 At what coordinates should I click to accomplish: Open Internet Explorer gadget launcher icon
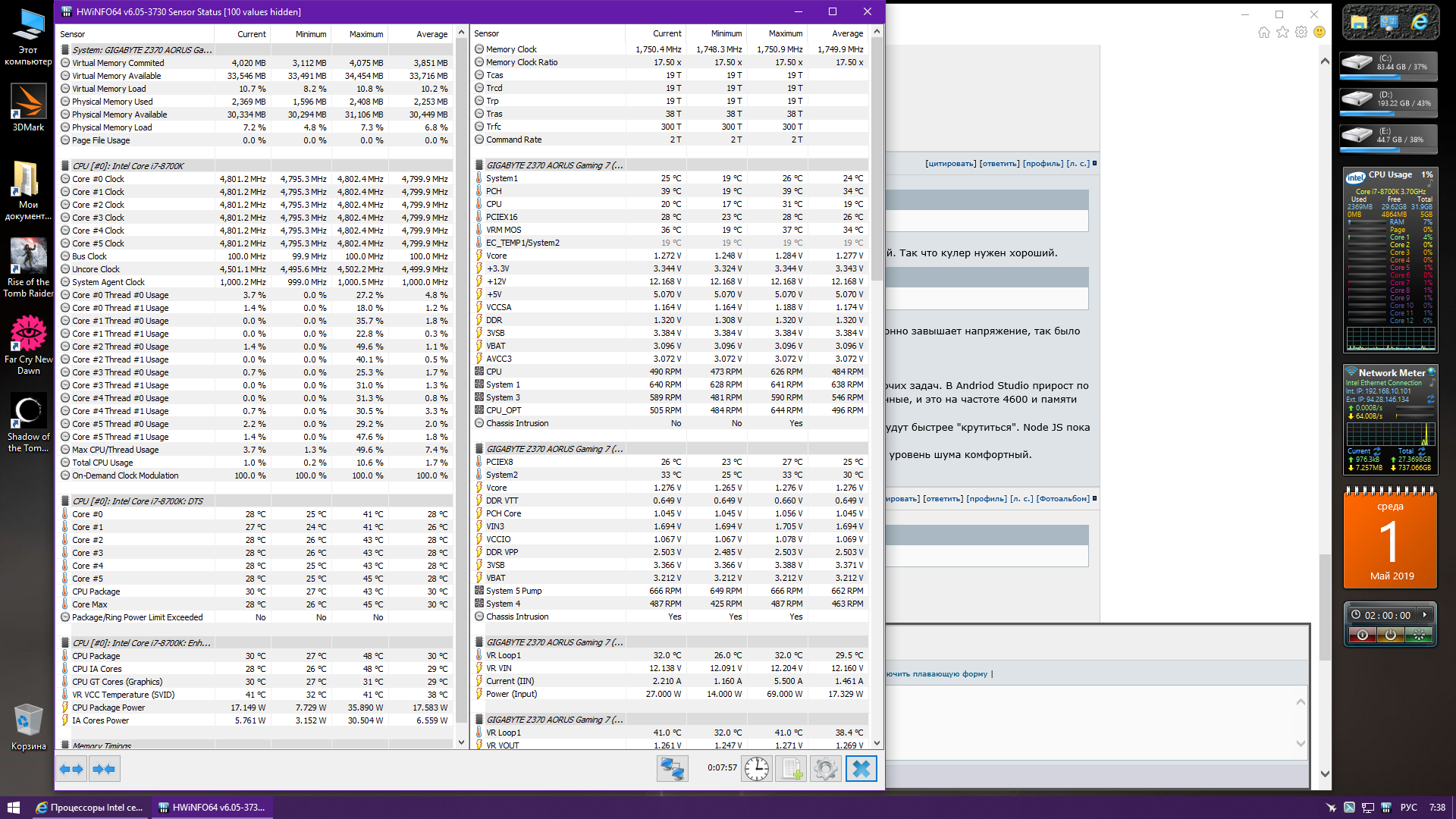[x=1420, y=23]
